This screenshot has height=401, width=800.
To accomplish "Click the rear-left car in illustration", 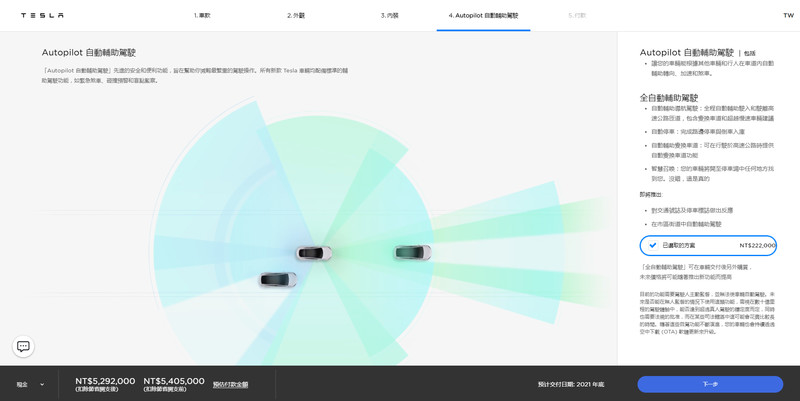I will pos(278,280).
